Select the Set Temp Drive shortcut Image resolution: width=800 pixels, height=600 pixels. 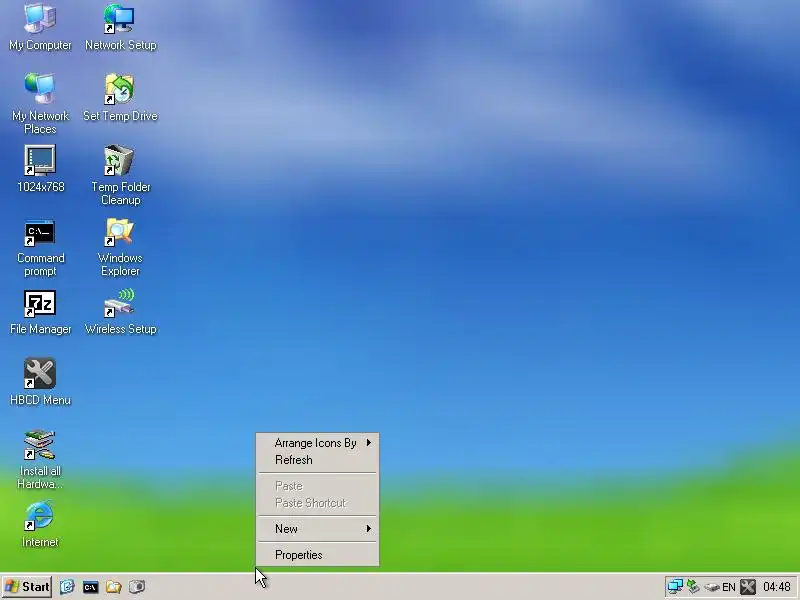pos(120,98)
